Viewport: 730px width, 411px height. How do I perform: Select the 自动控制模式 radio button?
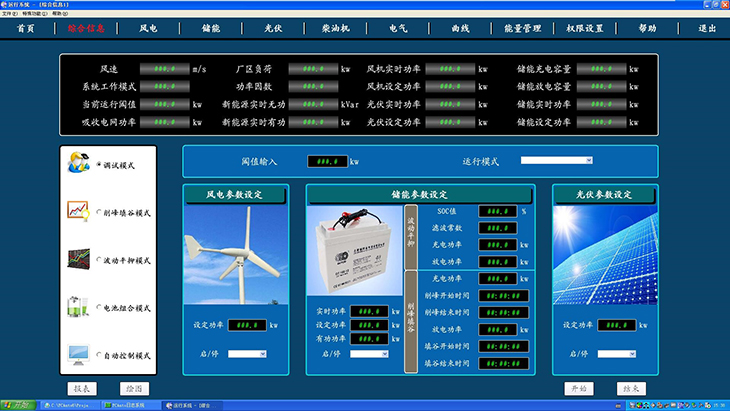[x=99, y=355]
